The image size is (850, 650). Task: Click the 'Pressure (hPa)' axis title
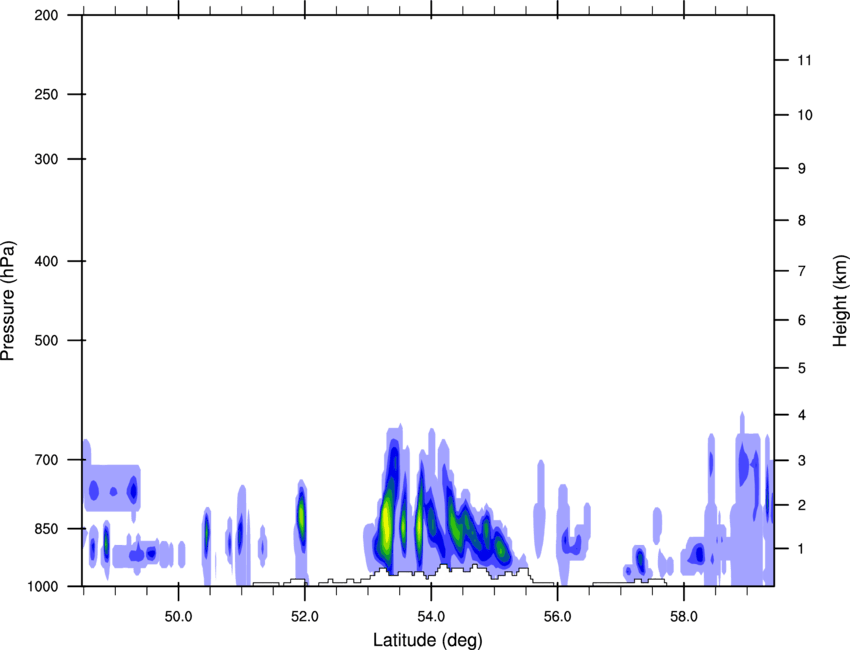click(8, 301)
